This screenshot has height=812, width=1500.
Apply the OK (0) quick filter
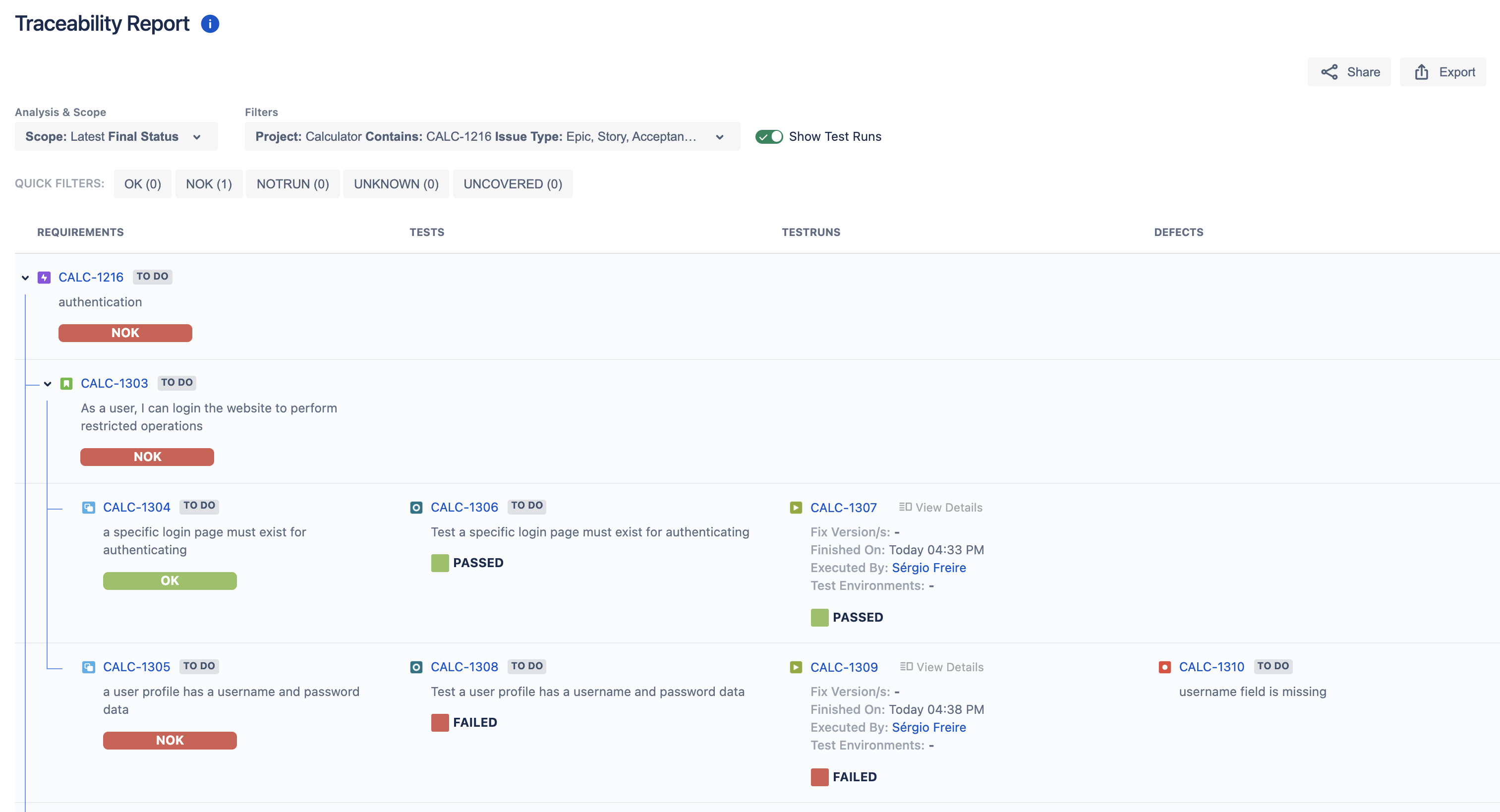click(142, 184)
